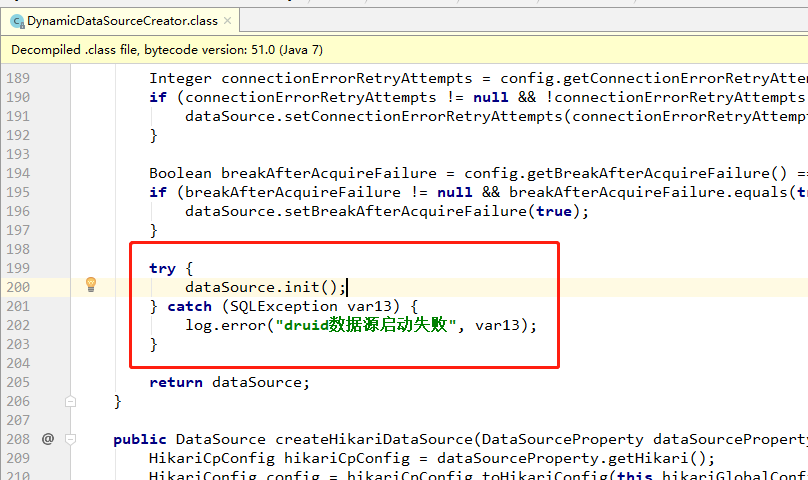
Task: Click the "druid数据源启动失败" string literal
Action: pos(366,325)
